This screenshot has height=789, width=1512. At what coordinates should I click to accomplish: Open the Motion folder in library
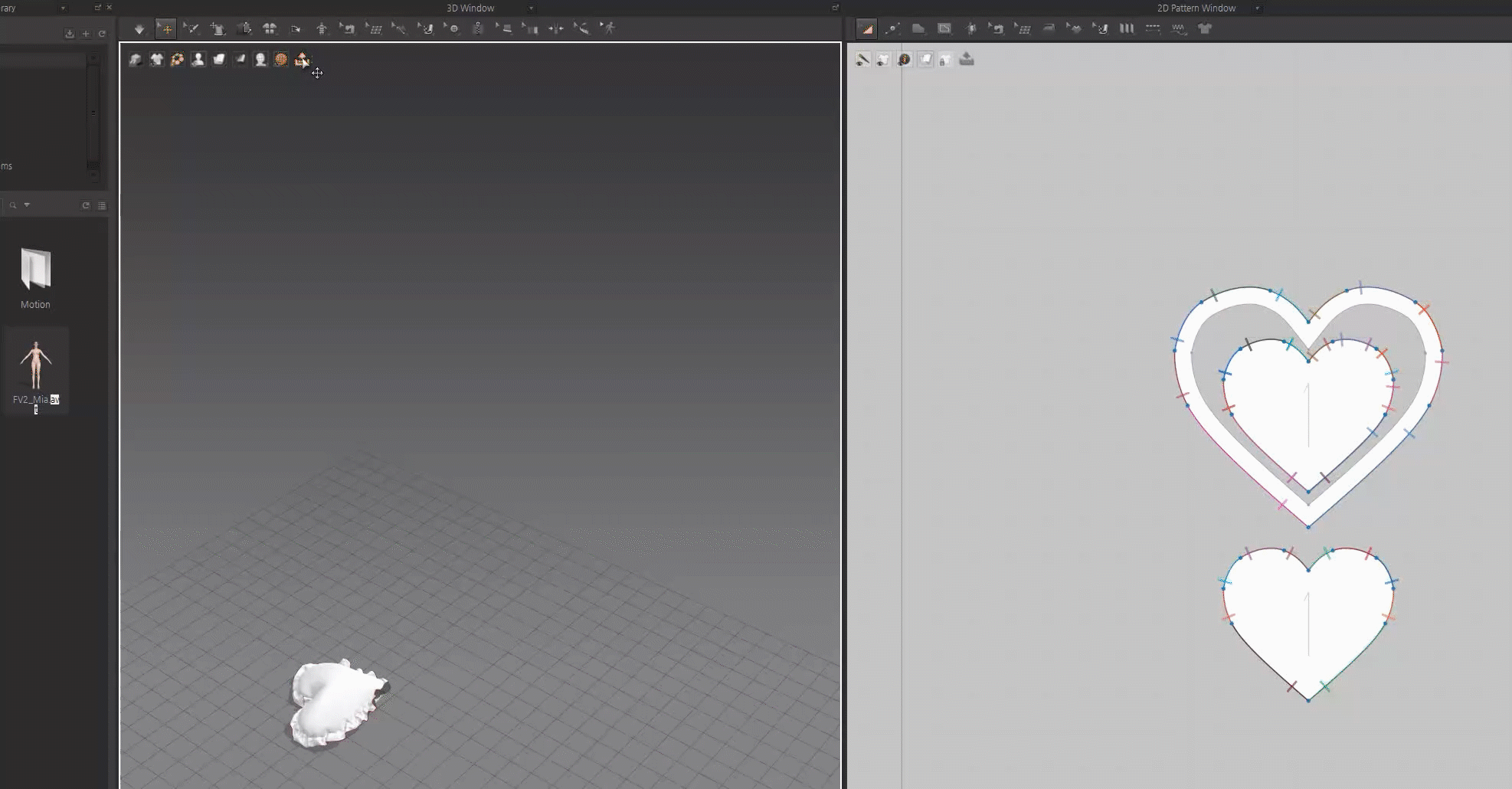(x=35, y=279)
